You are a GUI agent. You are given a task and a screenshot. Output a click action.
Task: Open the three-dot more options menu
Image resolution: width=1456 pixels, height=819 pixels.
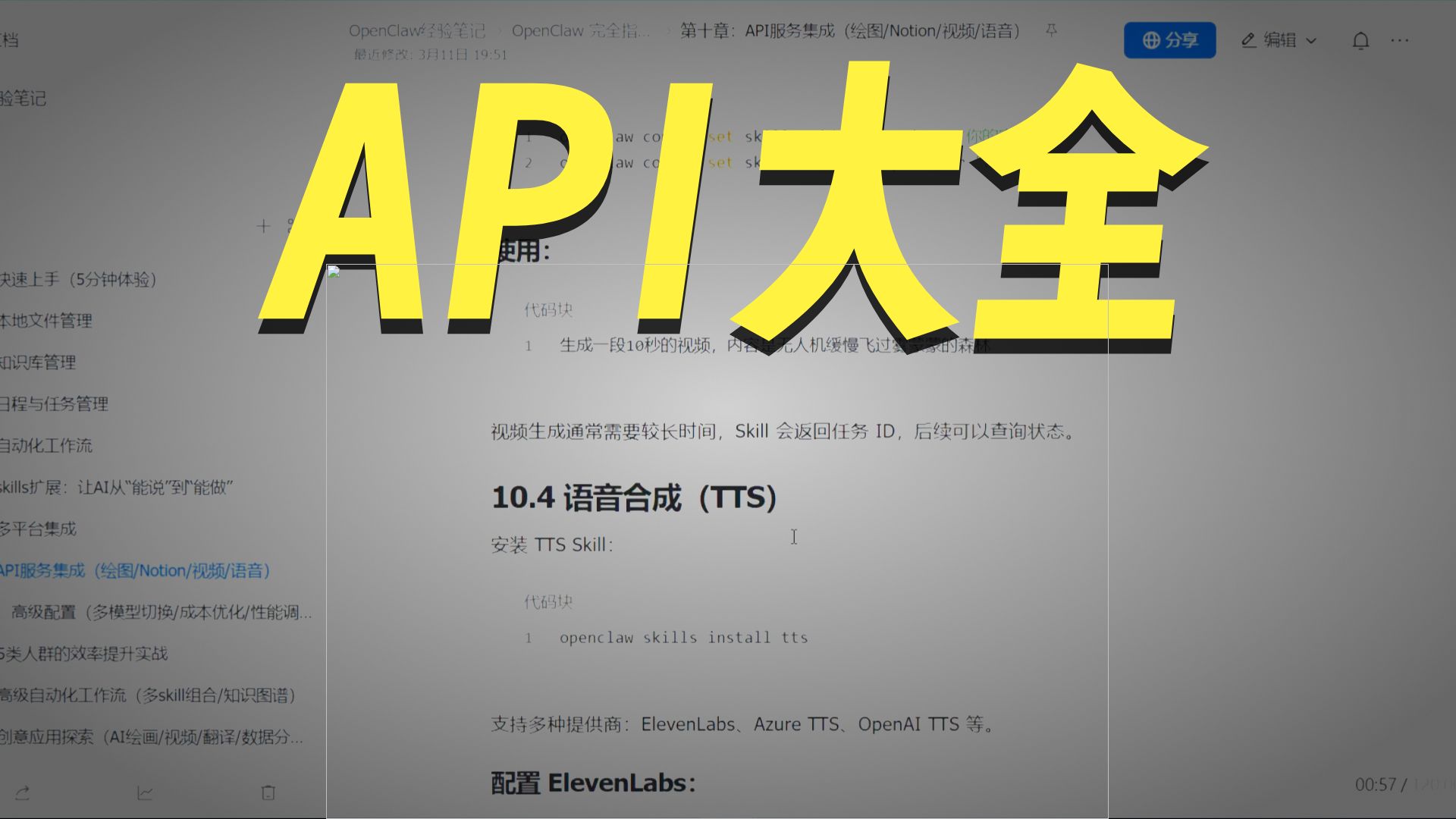(1400, 40)
